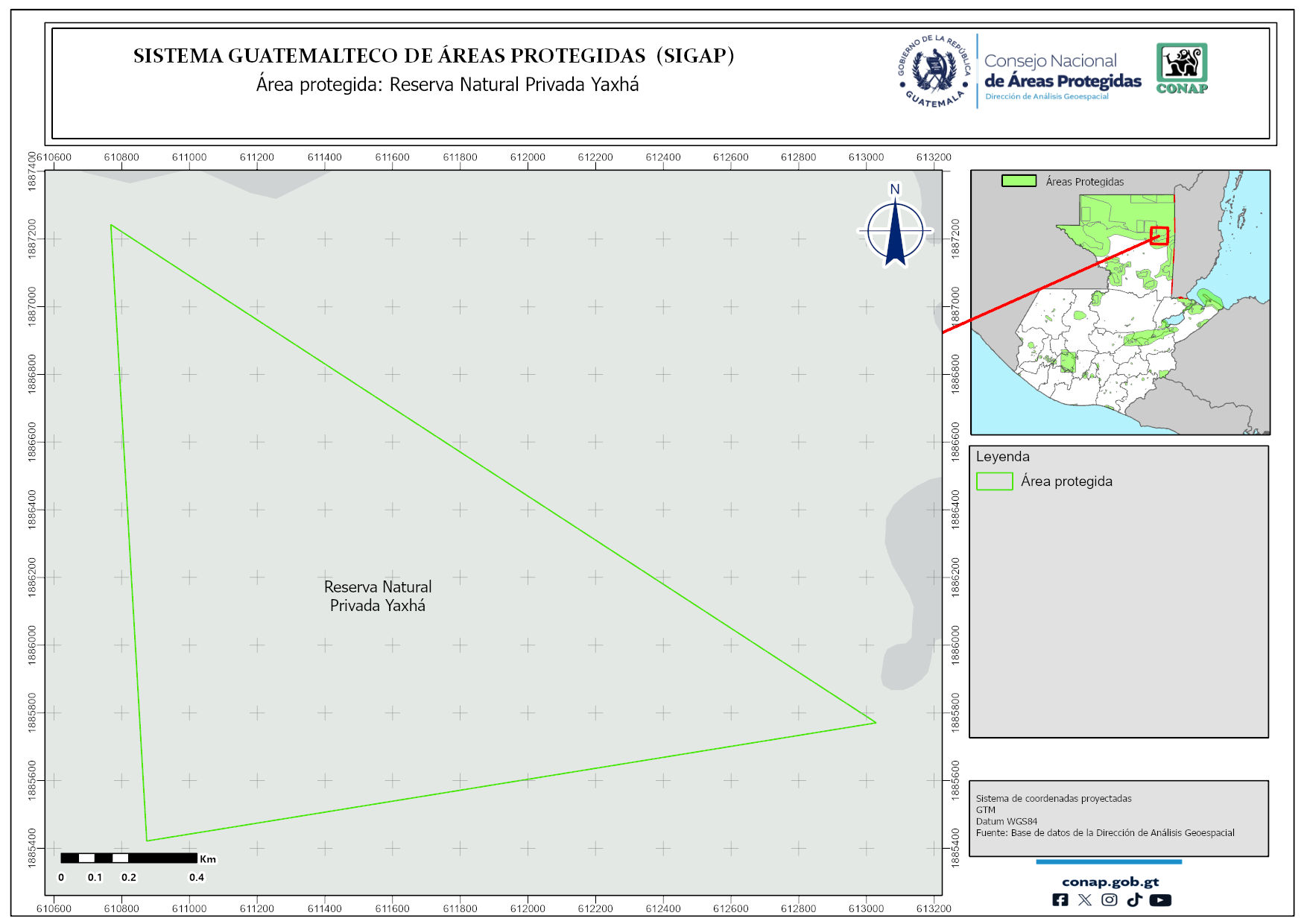Image resolution: width=1307 pixels, height=924 pixels.
Task: Select the Áreas Protegidas filled green swatch
Action: pyautogui.click(x=1019, y=181)
